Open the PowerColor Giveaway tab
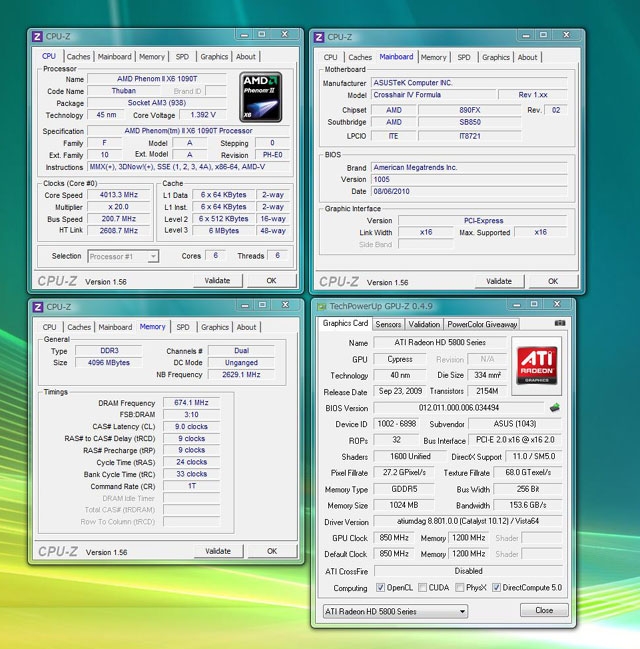The width and height of the screenshot is (640, 649). click(482, 324)
